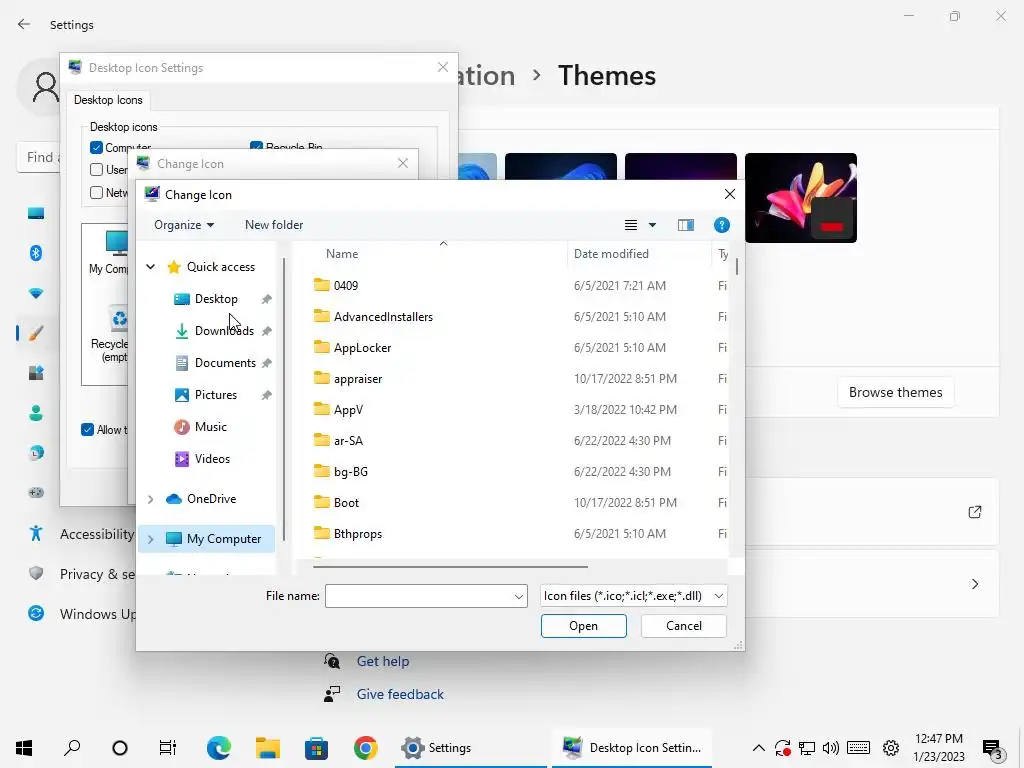Click the Browse themes button

tap(895, 392)
